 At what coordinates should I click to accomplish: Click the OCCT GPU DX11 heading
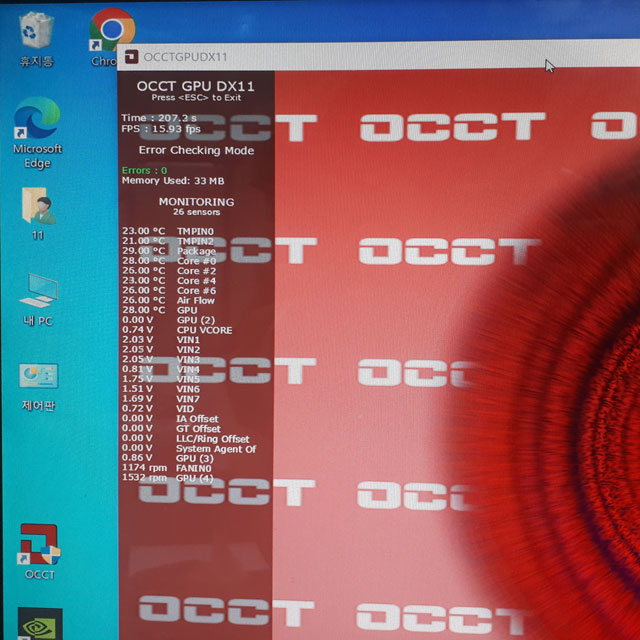(196, 86)
